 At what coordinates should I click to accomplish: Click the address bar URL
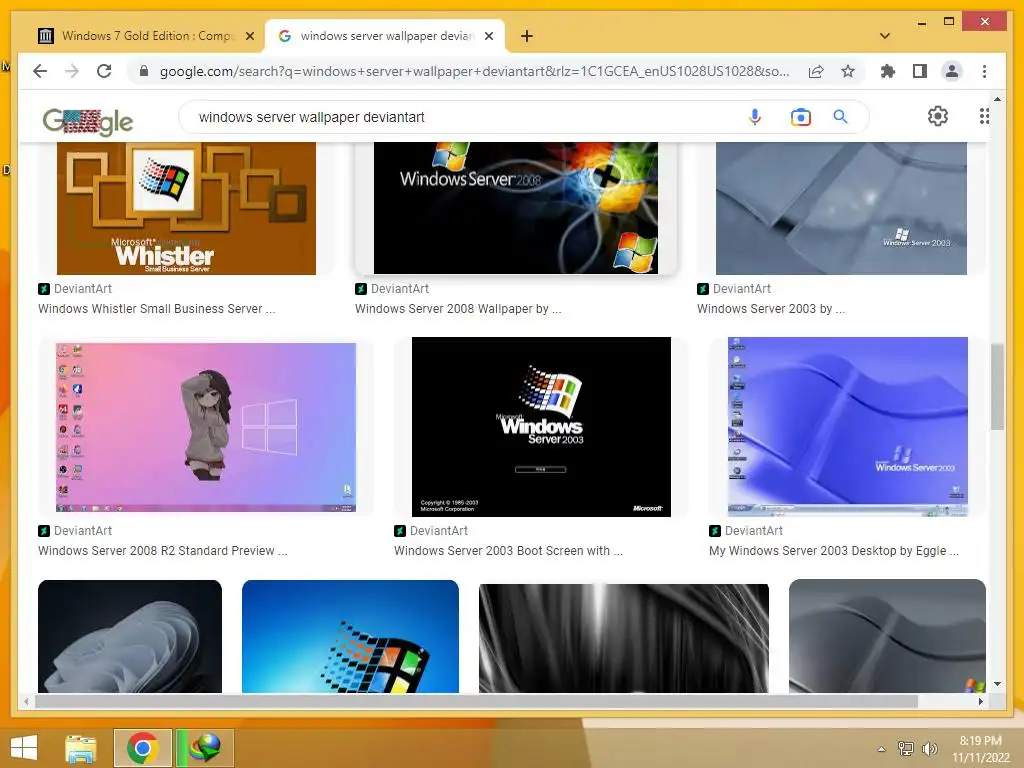(474, 71)
